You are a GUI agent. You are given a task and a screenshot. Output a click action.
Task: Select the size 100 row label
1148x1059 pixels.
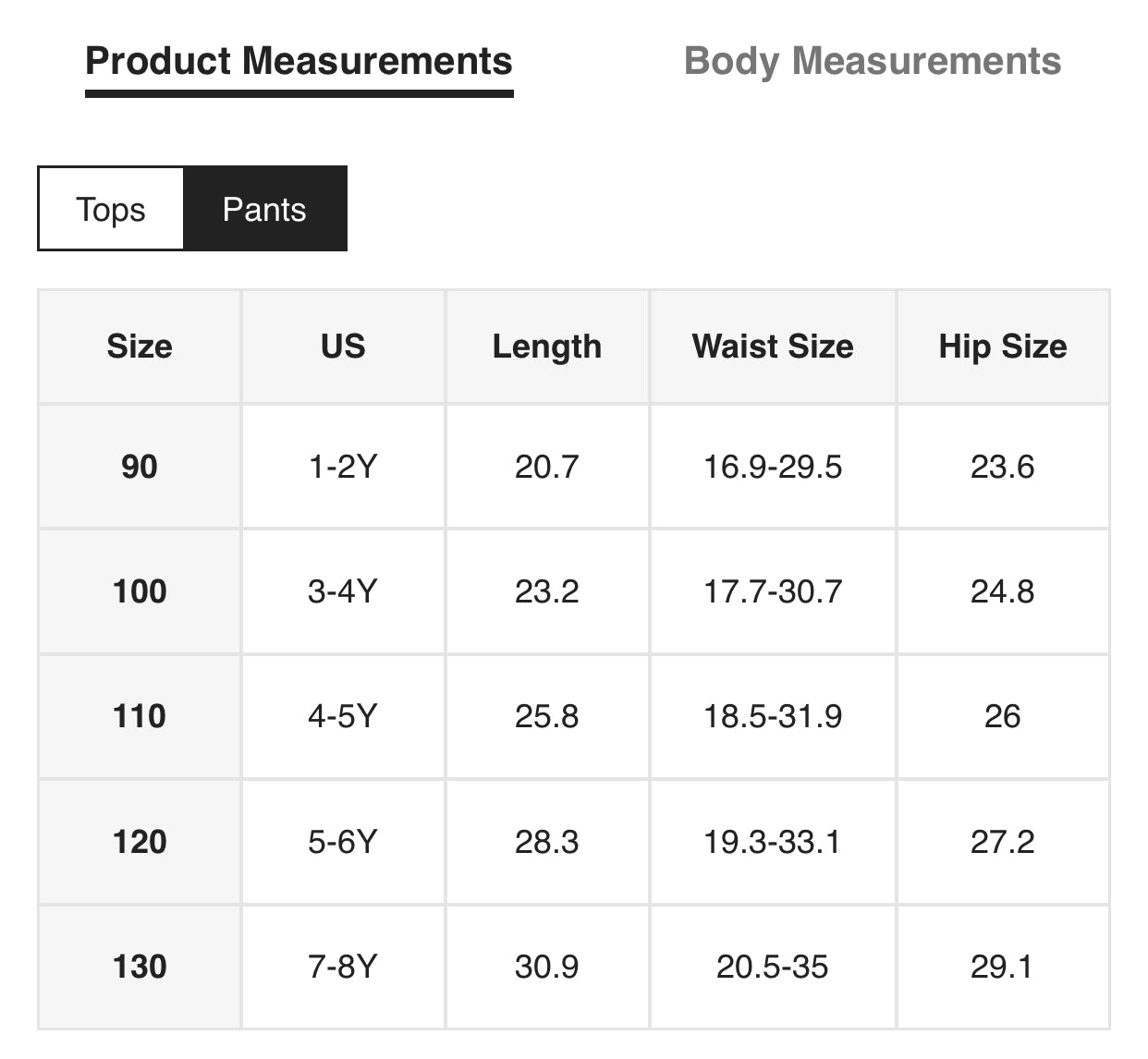coord(140,591)
